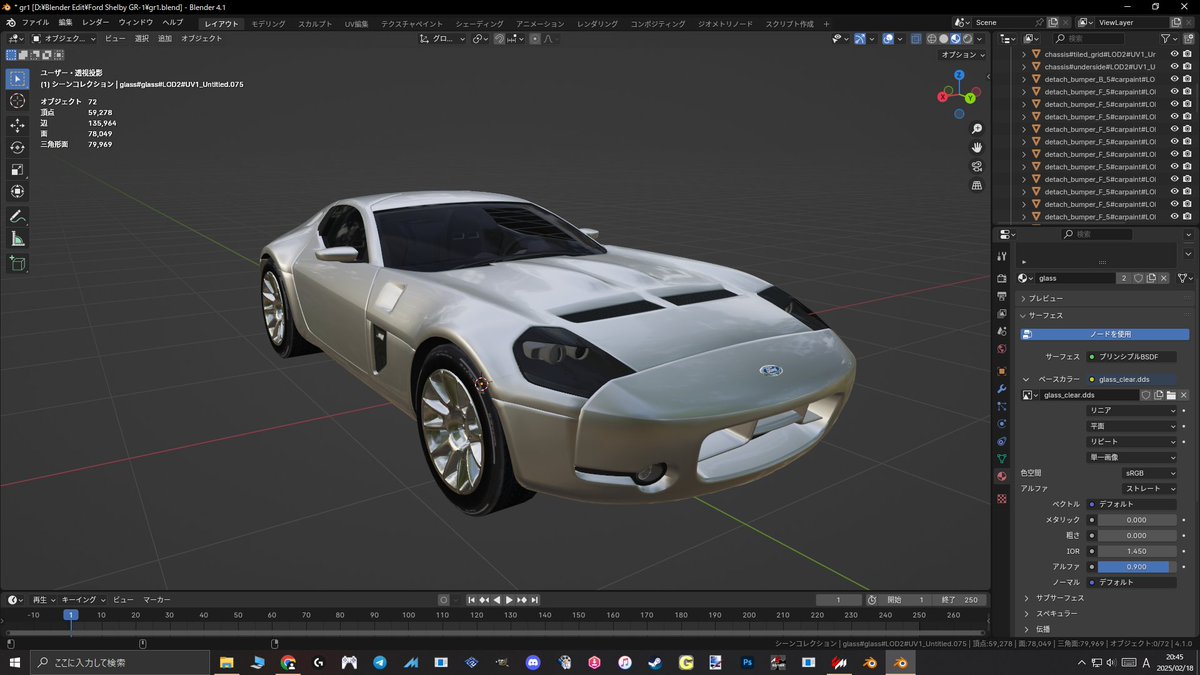Switch viewport shading to solid
Image resolution: width=1200 pixels, height=675 pixels.
point(943,38)
